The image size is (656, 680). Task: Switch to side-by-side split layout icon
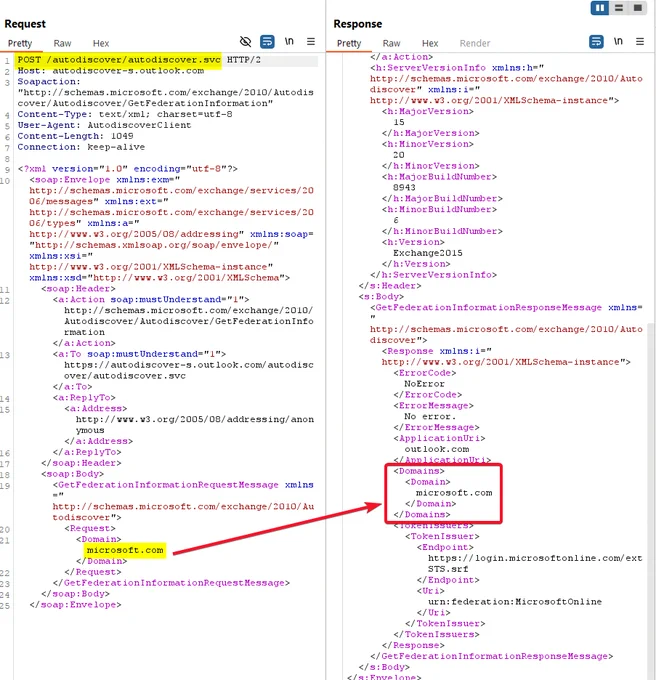(600, 8)
